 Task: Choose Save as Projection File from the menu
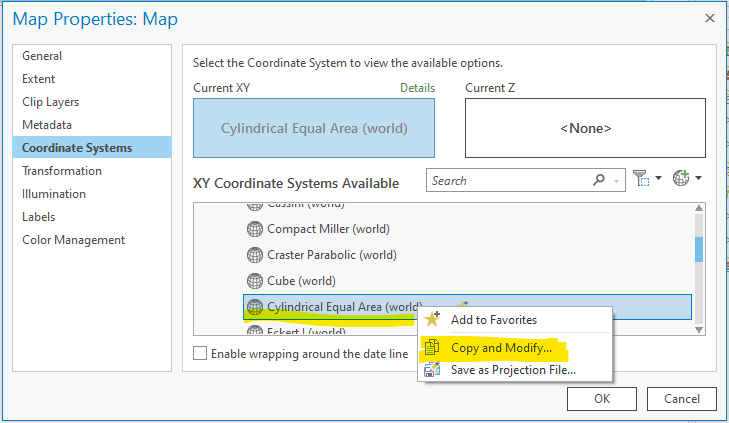point(513,371)
